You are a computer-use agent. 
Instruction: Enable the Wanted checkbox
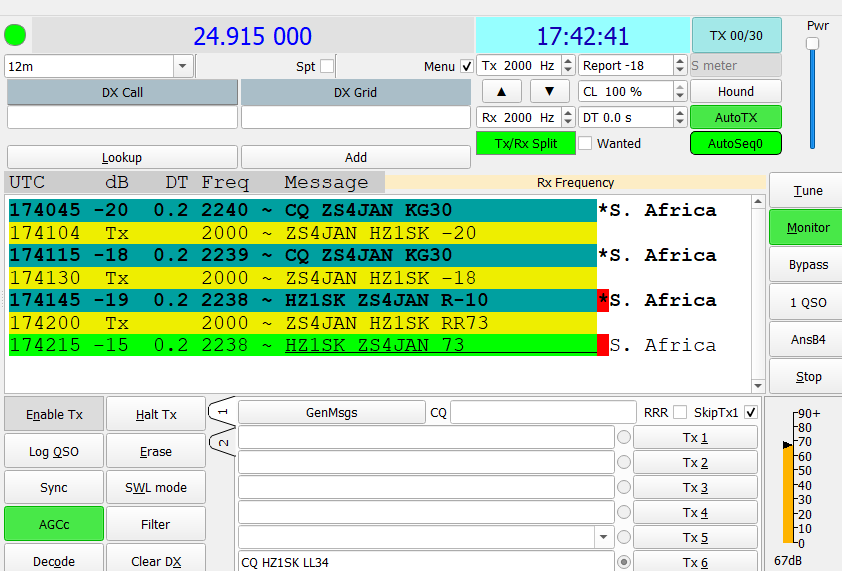pos(585,143)
